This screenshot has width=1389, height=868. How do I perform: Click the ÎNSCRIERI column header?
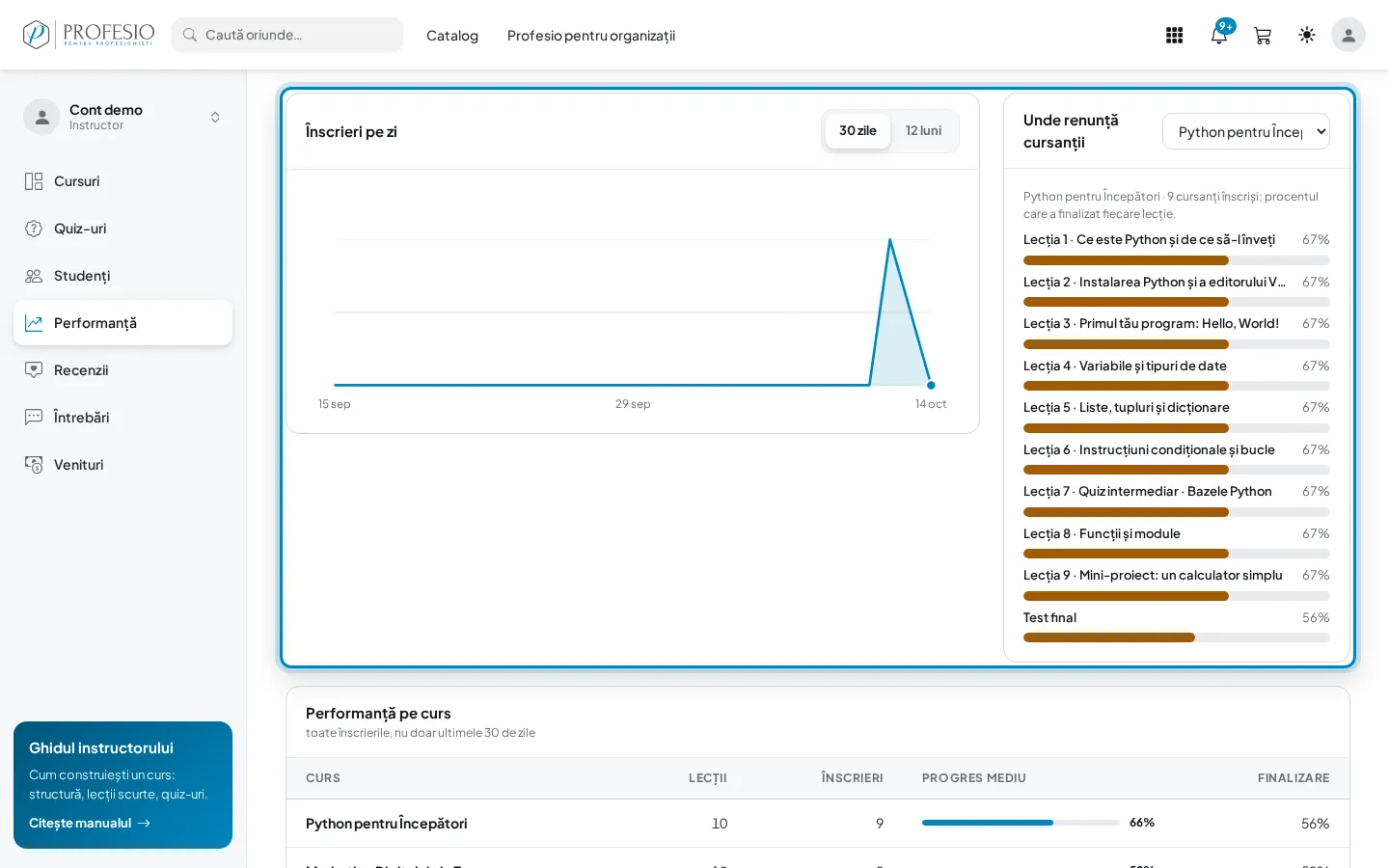click(852, 778)
